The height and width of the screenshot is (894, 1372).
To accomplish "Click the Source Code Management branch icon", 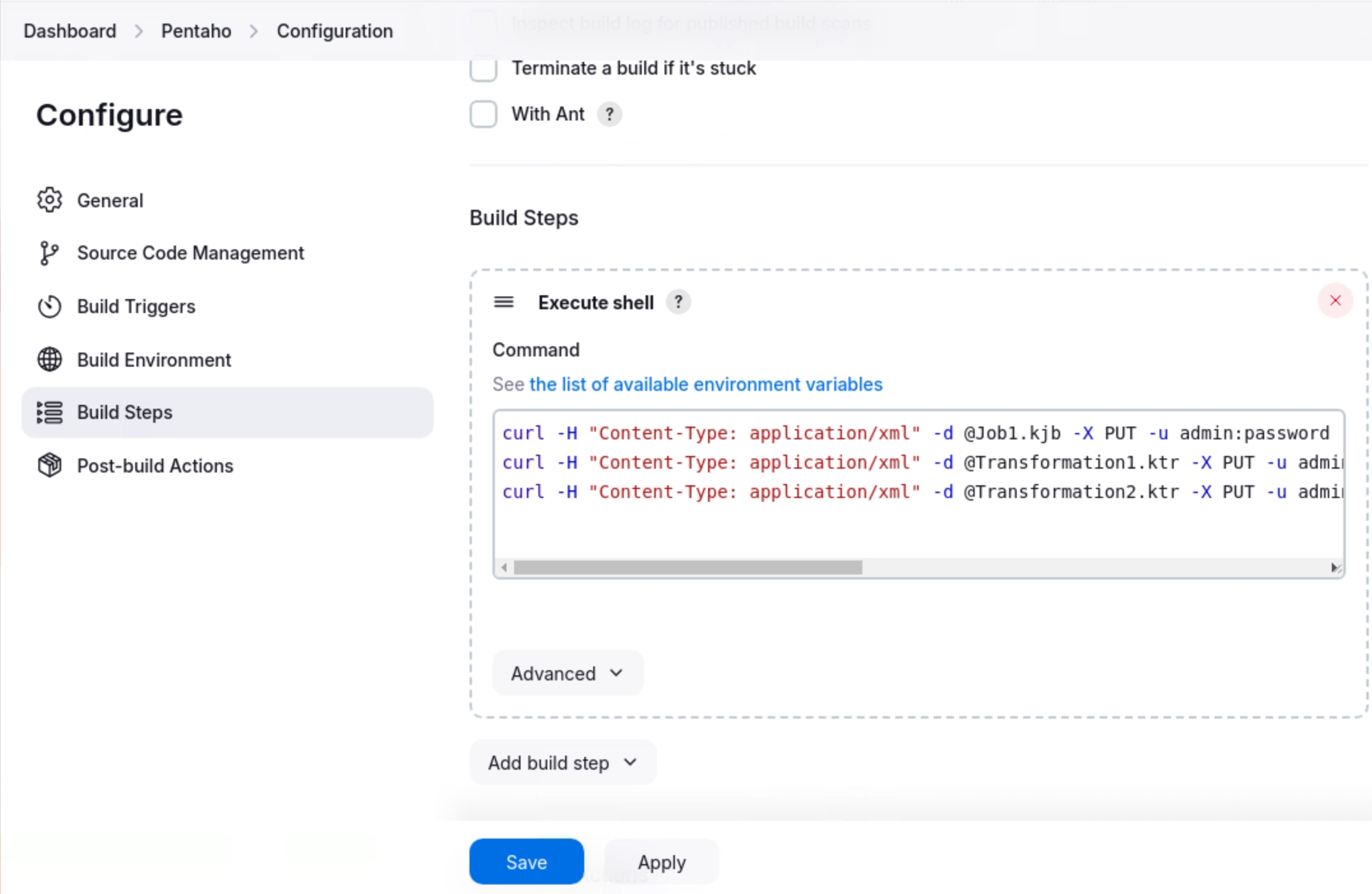I will (49, 253).
